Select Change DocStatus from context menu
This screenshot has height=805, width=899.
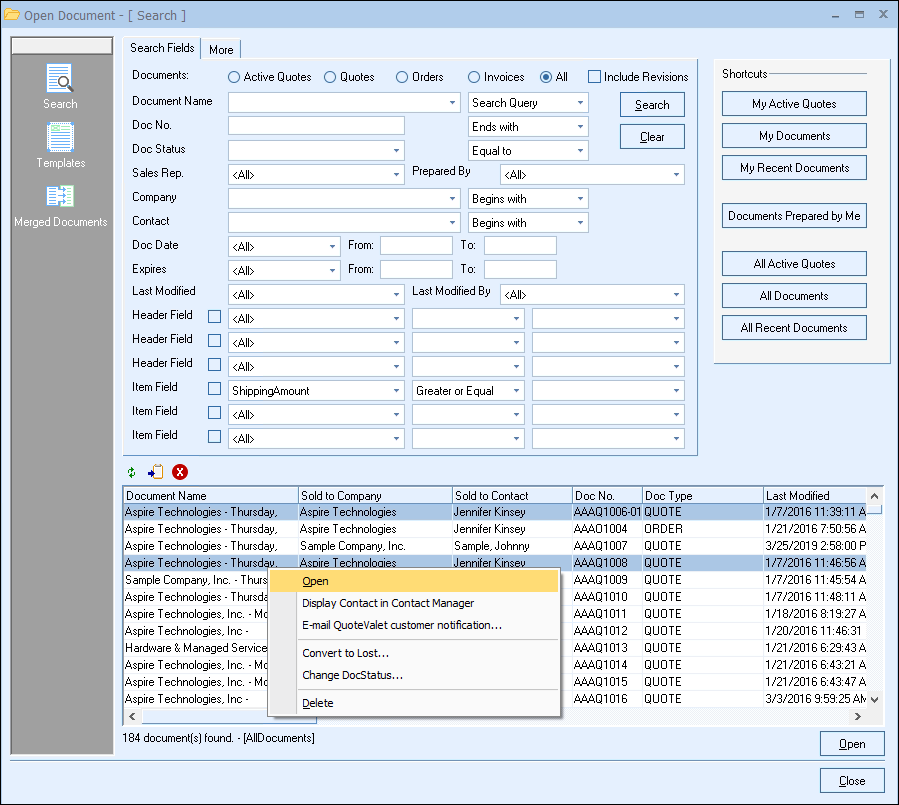tap(352, 675)
